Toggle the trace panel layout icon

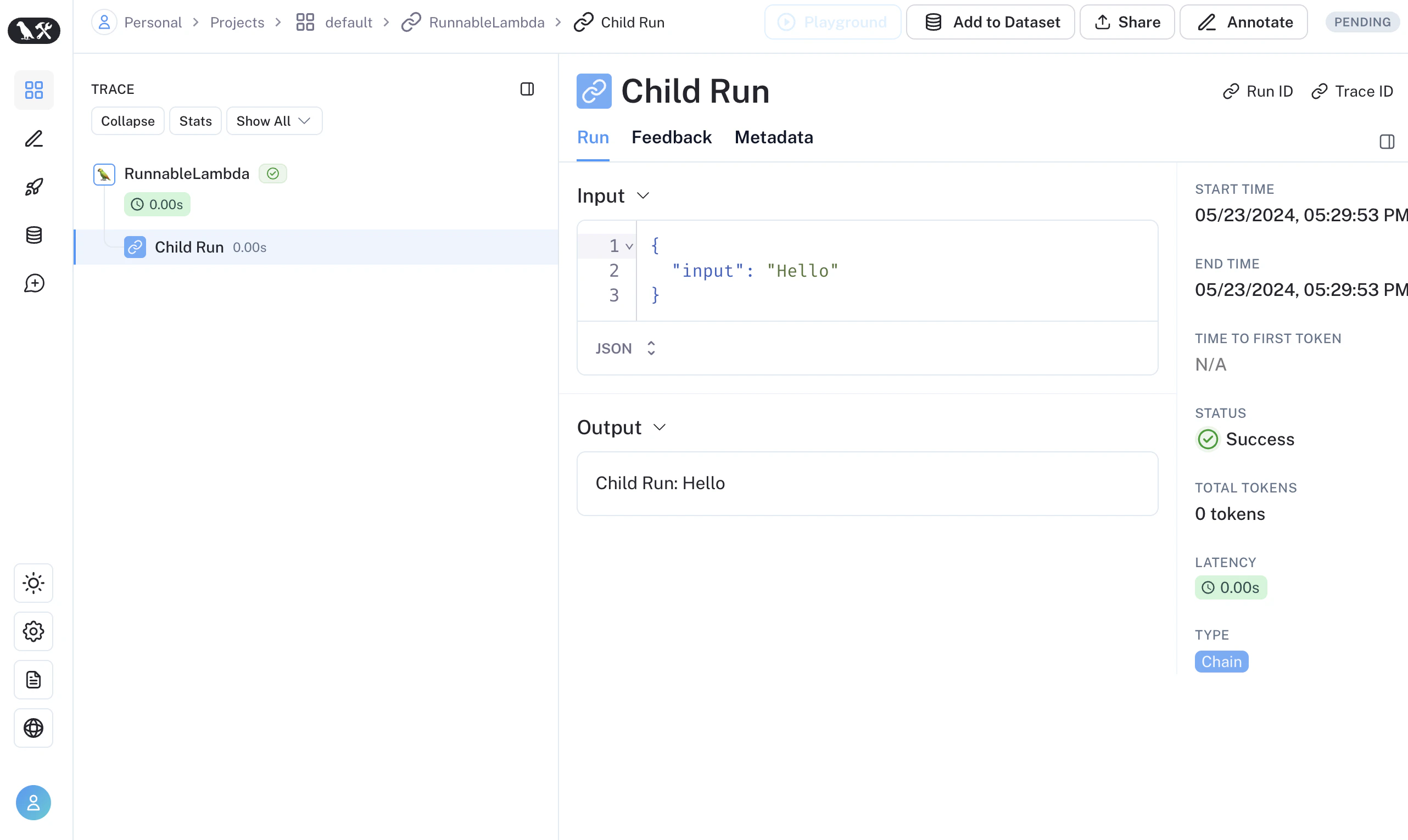[527, 89]
